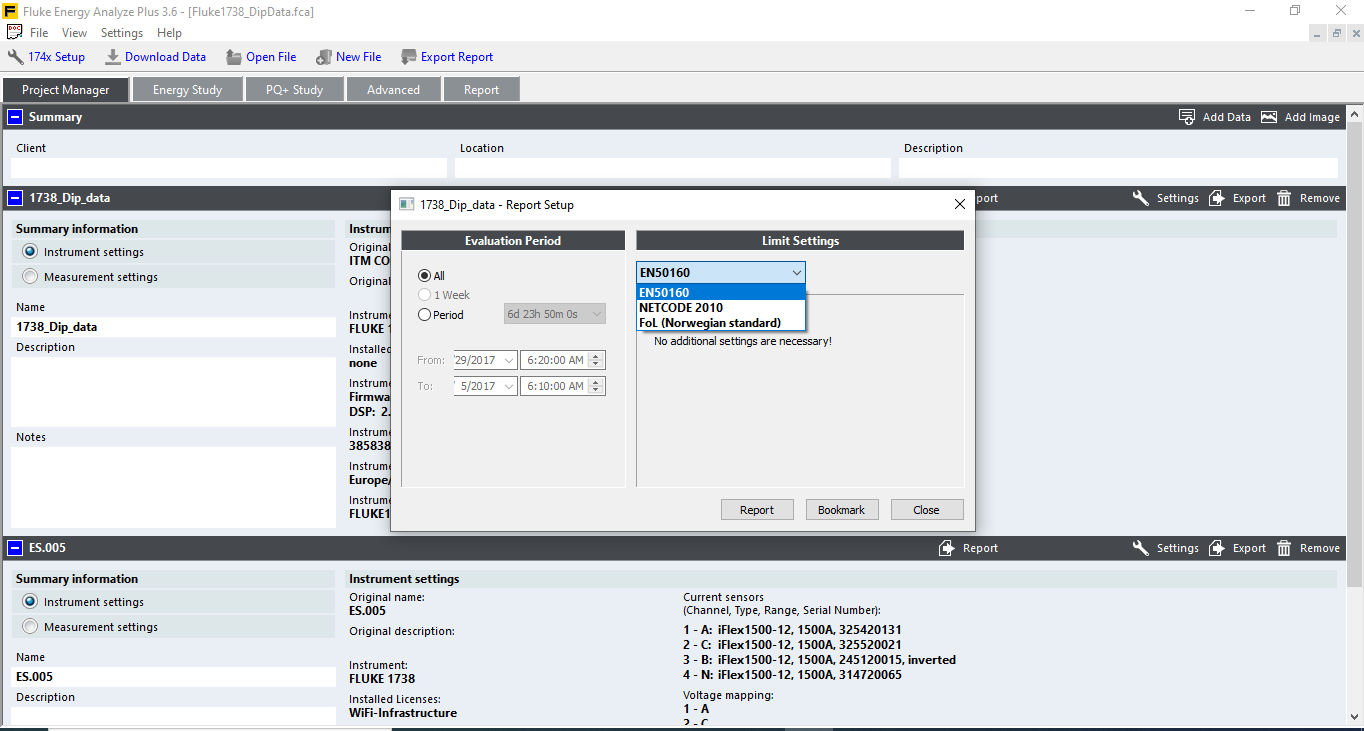Screen dimensions: 1364x731
Task: Select the 1 Week radio option
Action: [x=424, y=295]
